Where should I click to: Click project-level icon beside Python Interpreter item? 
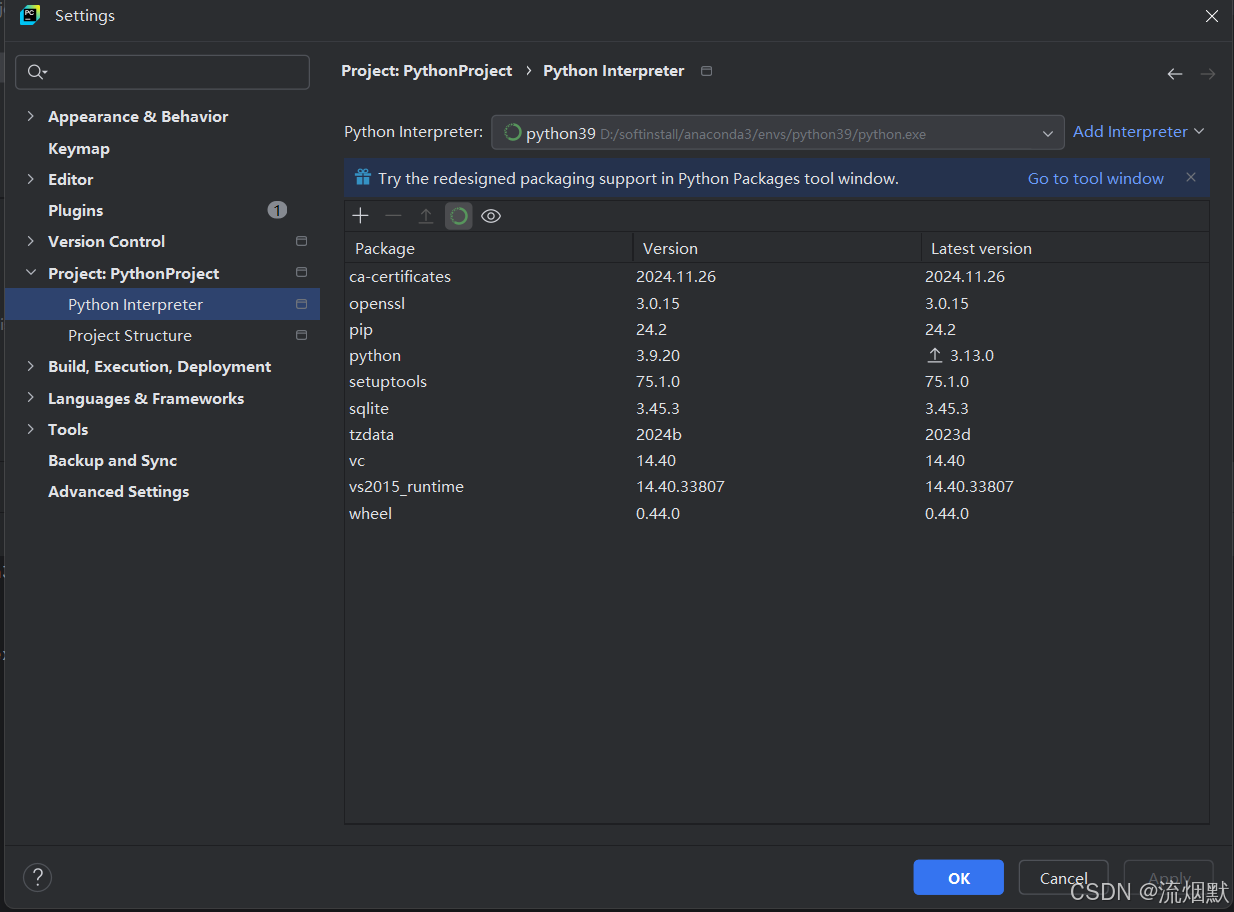(301, 304)
